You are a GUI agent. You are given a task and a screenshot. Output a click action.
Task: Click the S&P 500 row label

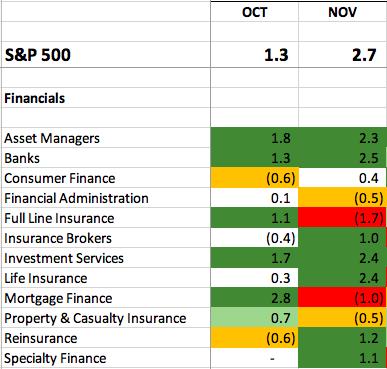pos(38,55)
